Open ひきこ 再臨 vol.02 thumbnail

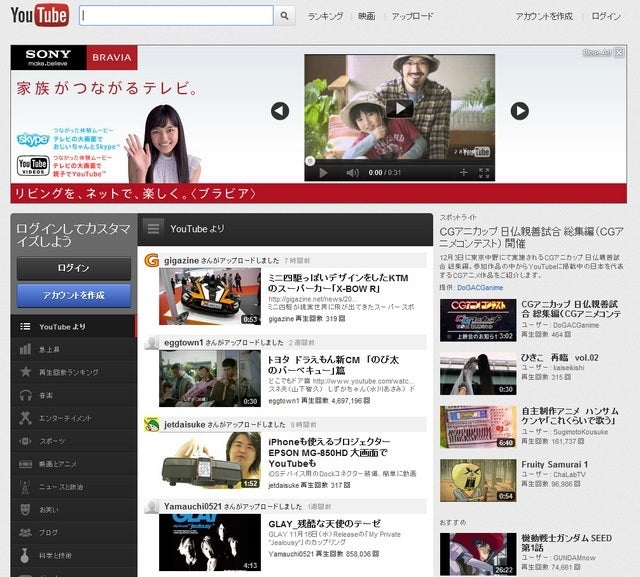tap(478, 374)
